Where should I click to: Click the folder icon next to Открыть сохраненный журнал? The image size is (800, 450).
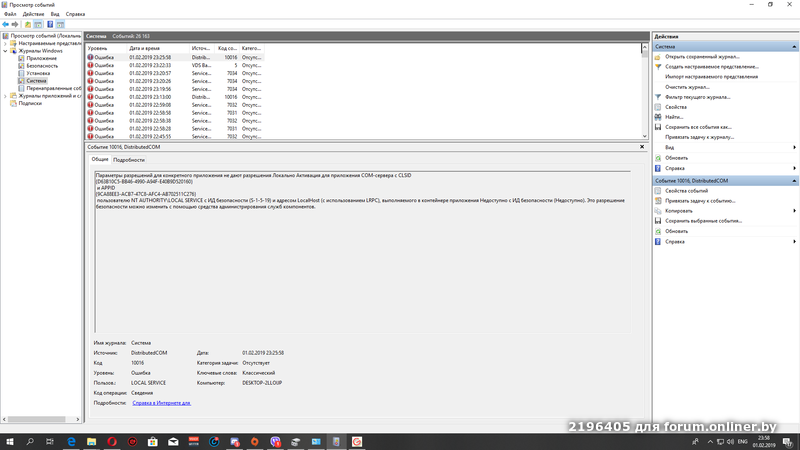pos(658,57)
